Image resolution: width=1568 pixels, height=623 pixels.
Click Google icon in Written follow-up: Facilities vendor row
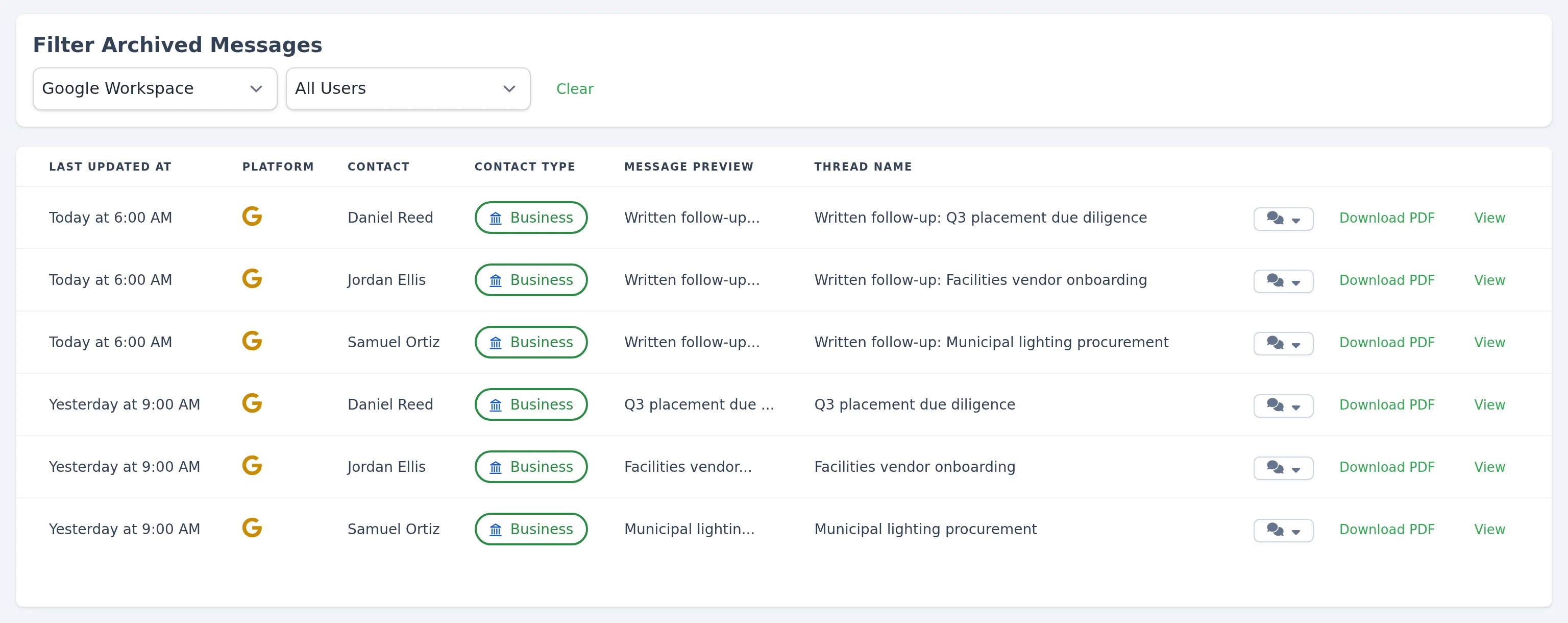click(x=252, y=278)
